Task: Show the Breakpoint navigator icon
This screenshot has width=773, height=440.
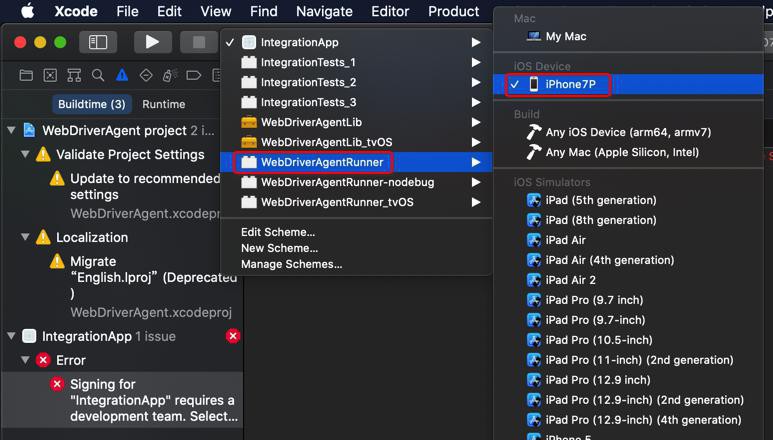Action: (x=193, y=75)
